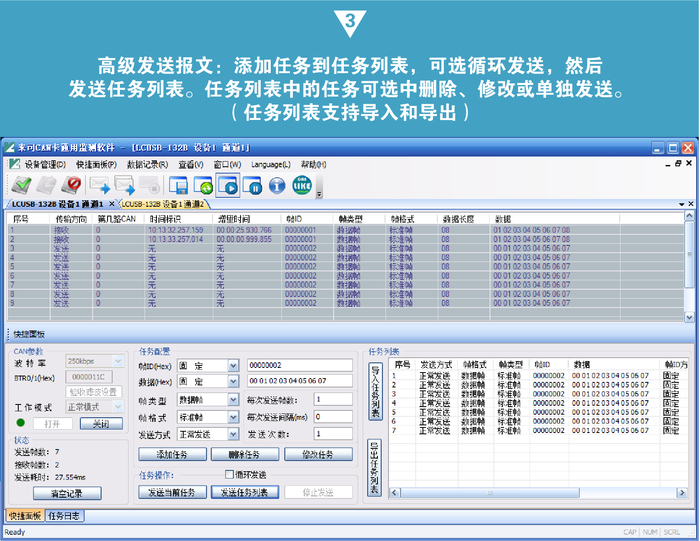Click the window with blue pause icon
The image size is (700, 541).
(252, 185)
